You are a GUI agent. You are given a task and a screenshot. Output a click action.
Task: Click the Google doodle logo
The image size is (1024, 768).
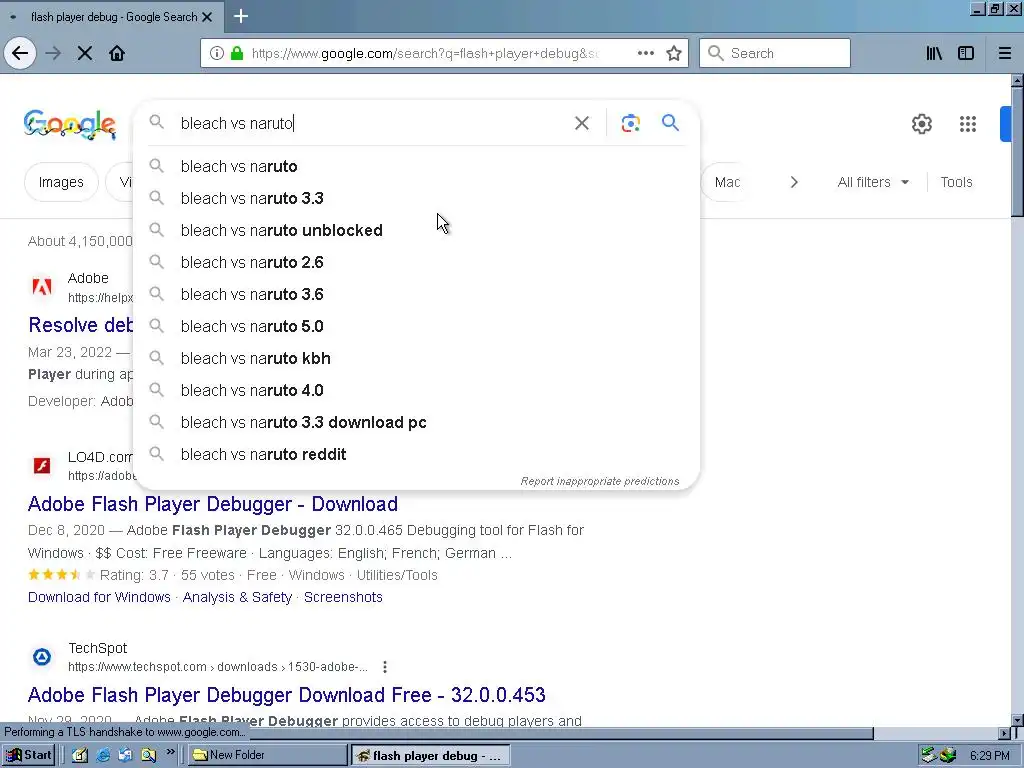pos(70,123)
